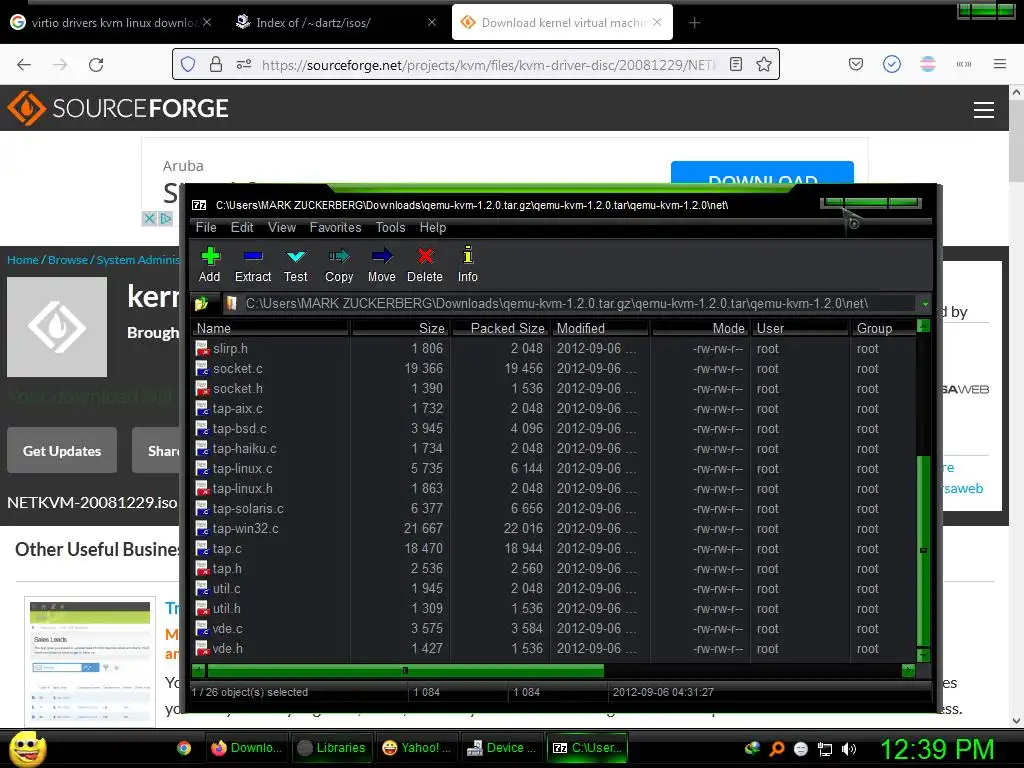Select the tap.c file
This screenshot has height=768, width=1024.
point(554,549)
